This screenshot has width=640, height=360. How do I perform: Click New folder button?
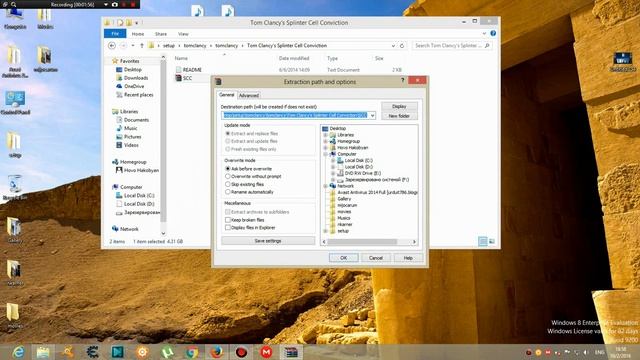coord(399,116)
